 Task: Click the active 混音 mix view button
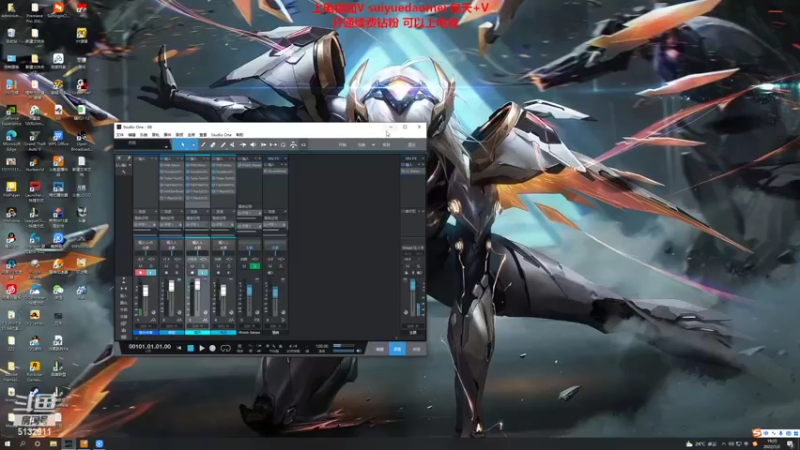click(397, 349)
